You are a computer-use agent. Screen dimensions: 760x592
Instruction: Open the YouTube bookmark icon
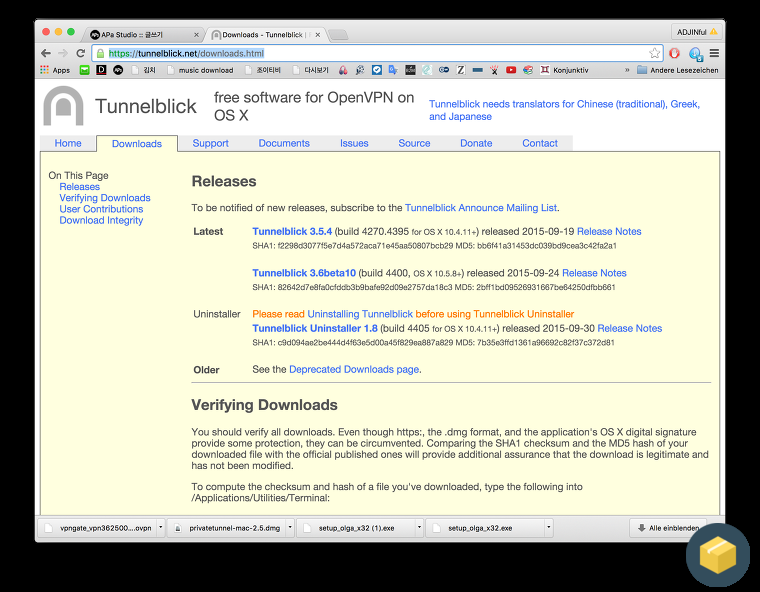click(x=511, y=70)
